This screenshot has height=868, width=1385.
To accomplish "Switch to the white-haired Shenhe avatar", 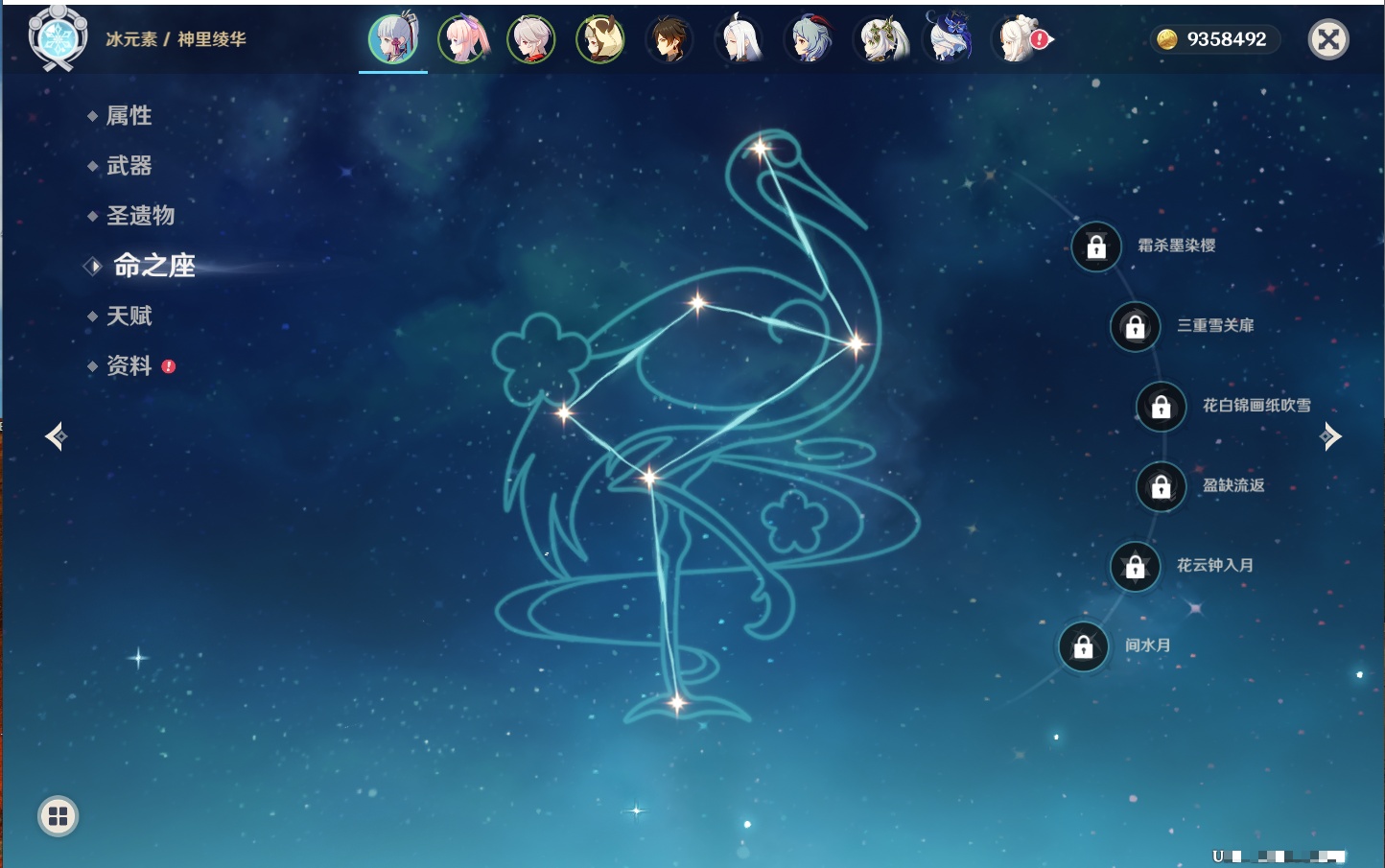I will 739,39.
